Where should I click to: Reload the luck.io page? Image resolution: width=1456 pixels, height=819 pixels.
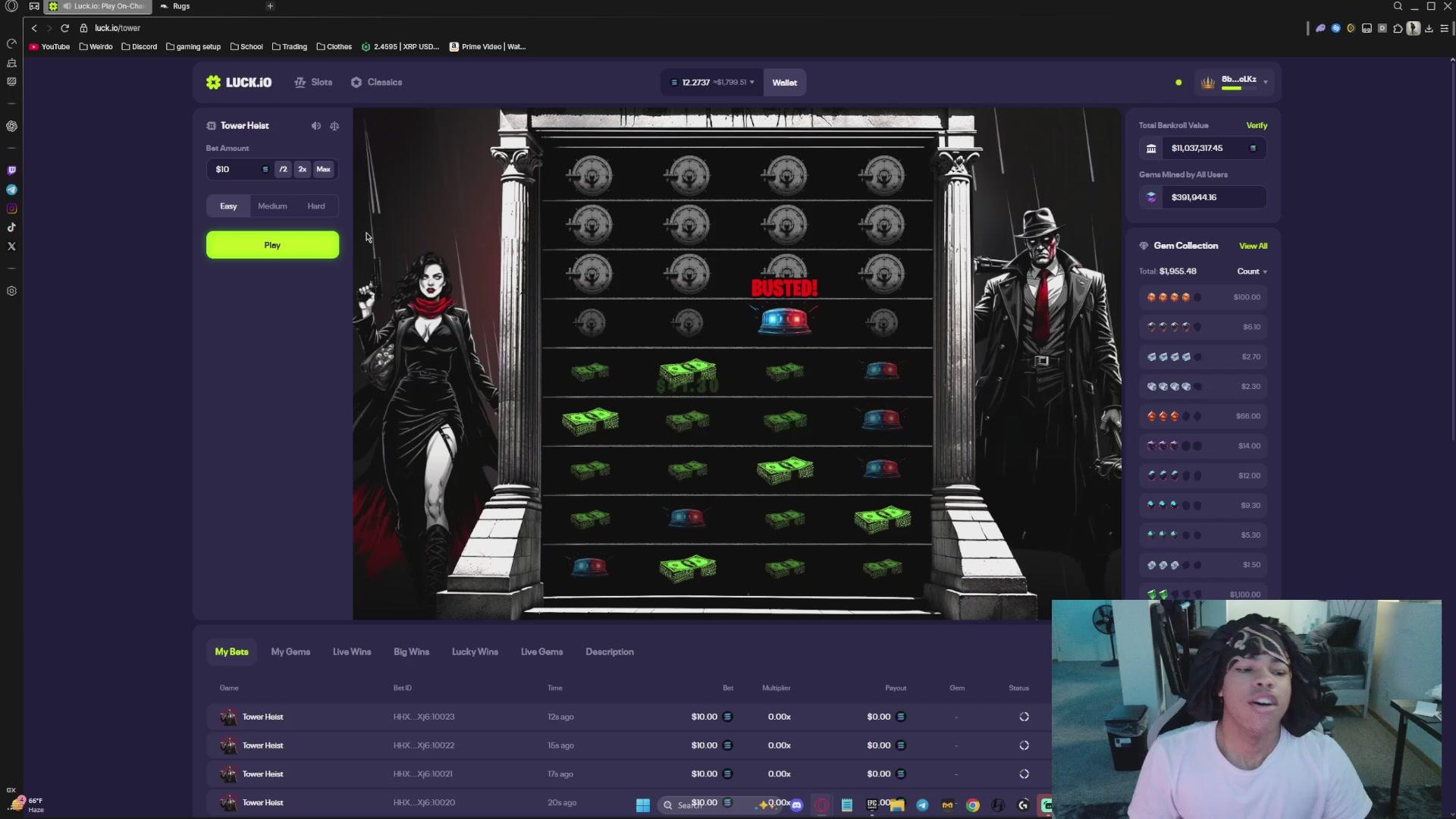65,28
